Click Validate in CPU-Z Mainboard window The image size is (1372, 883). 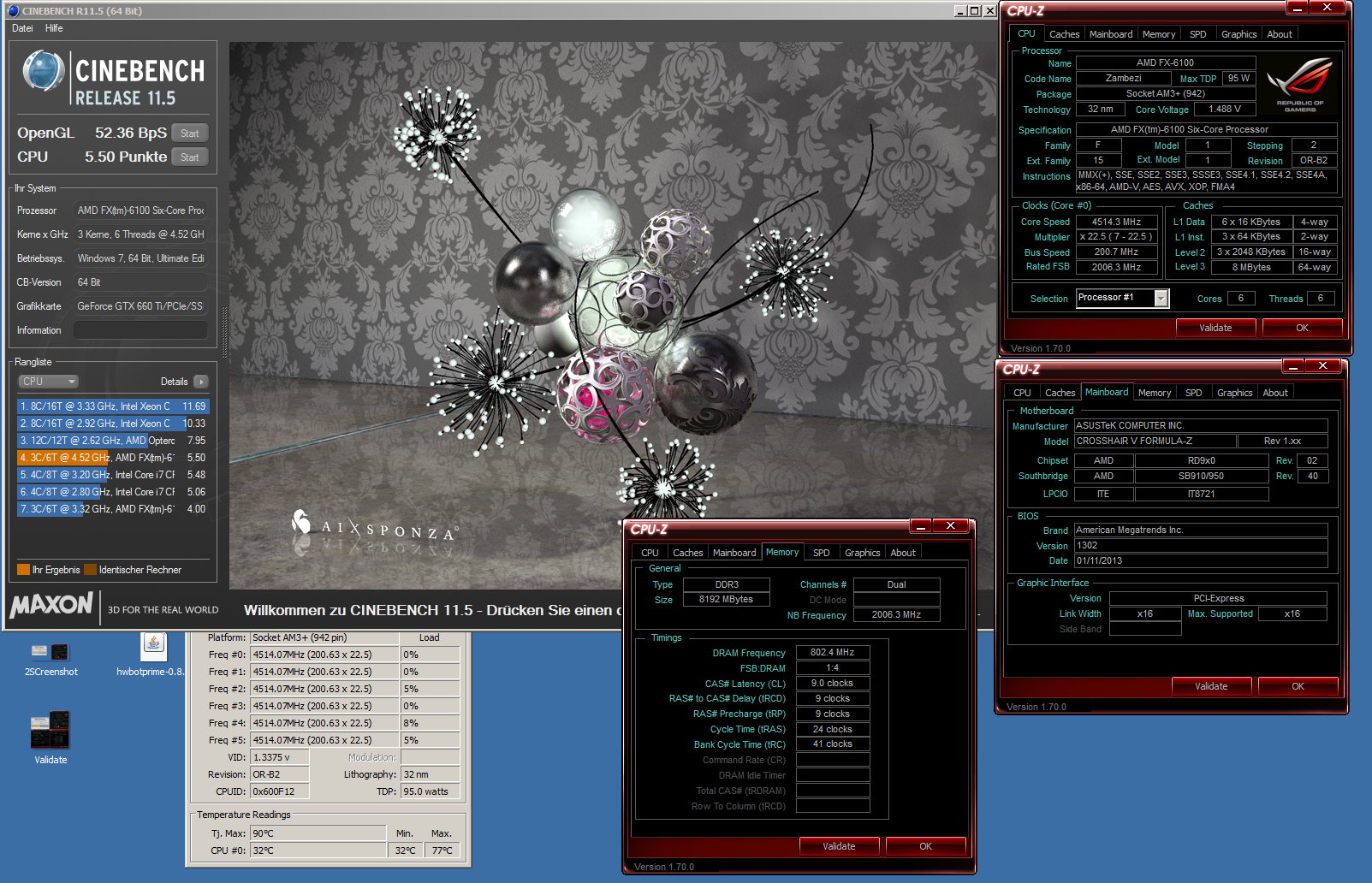(x=1211, y=686)
